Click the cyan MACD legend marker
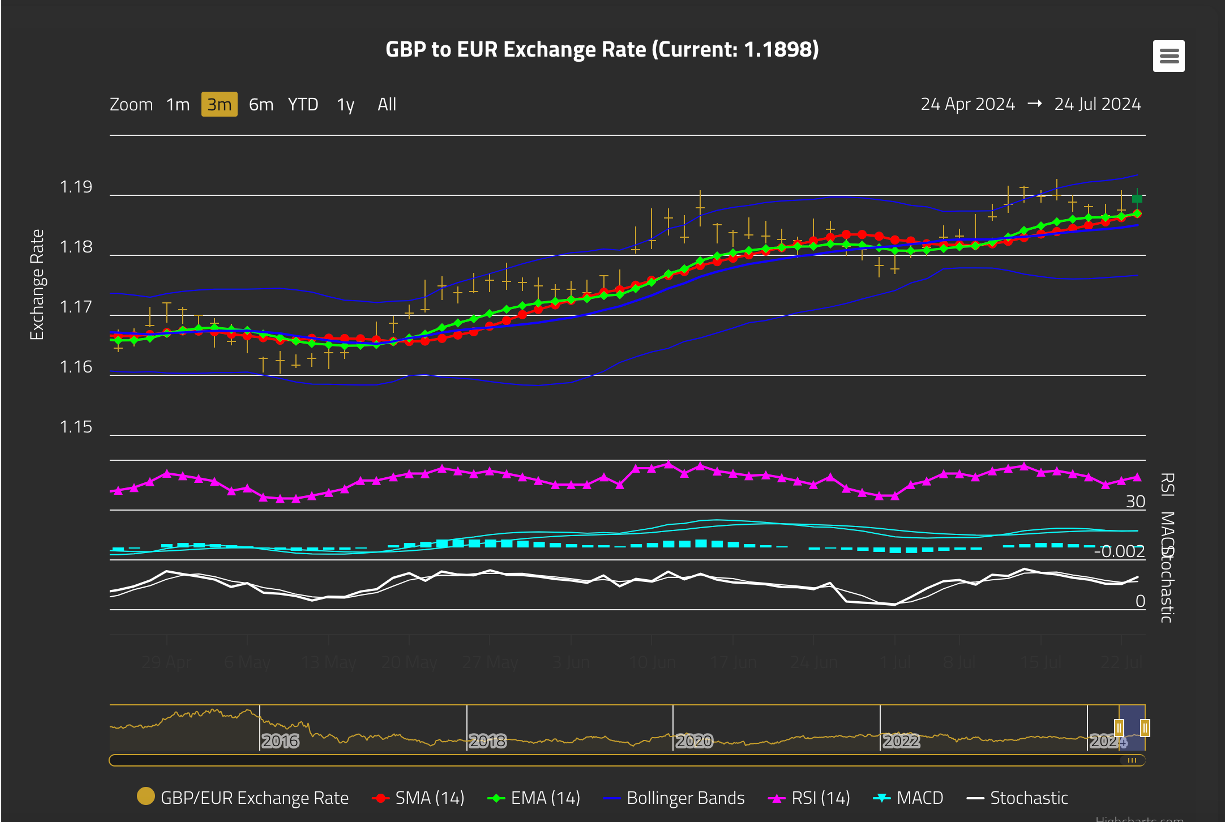 coord(882,798)
